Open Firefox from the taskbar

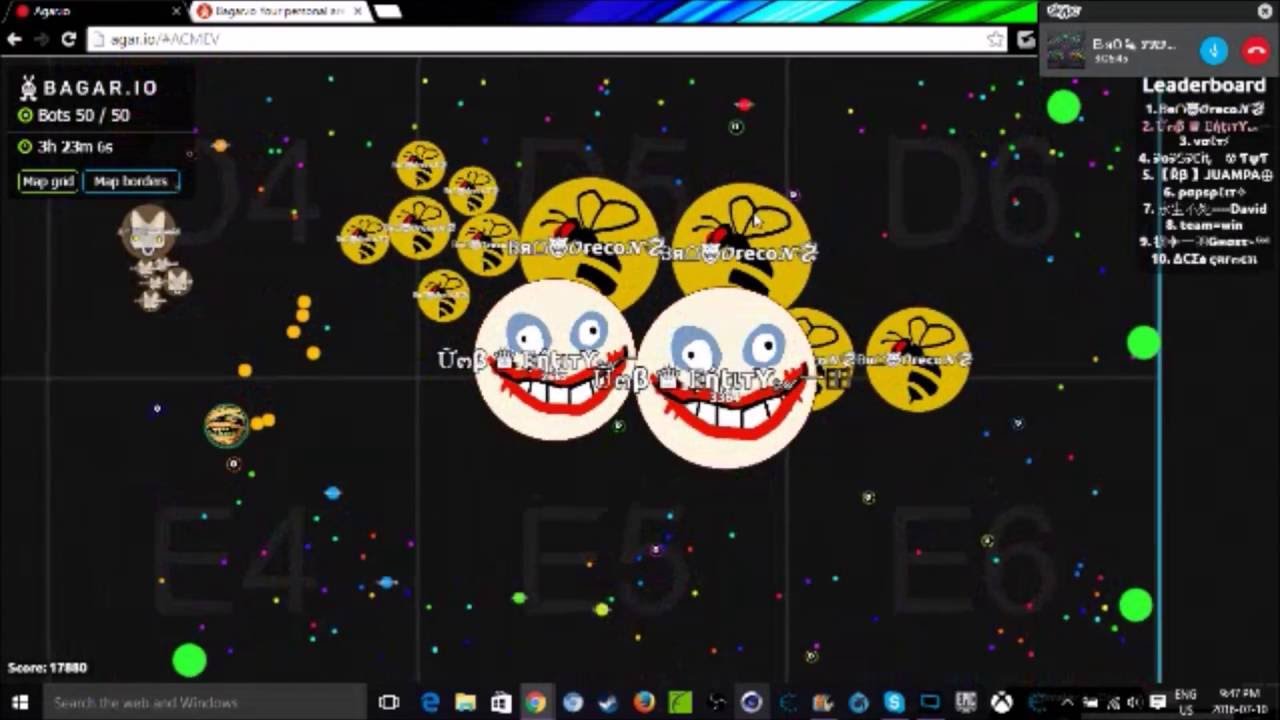(644, 702)
